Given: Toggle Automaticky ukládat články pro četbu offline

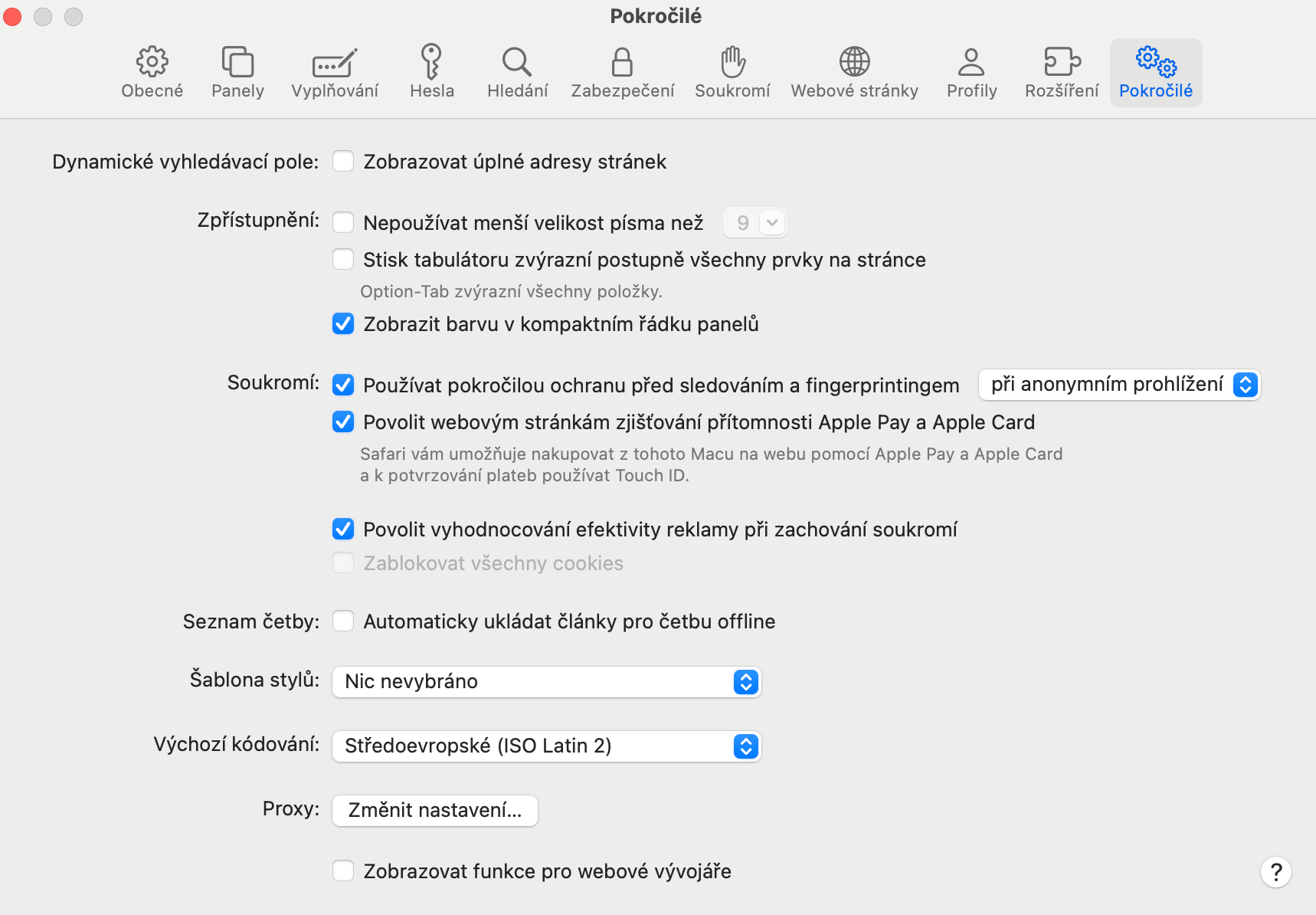Looking at the screenshot, I should pos(343,621).
